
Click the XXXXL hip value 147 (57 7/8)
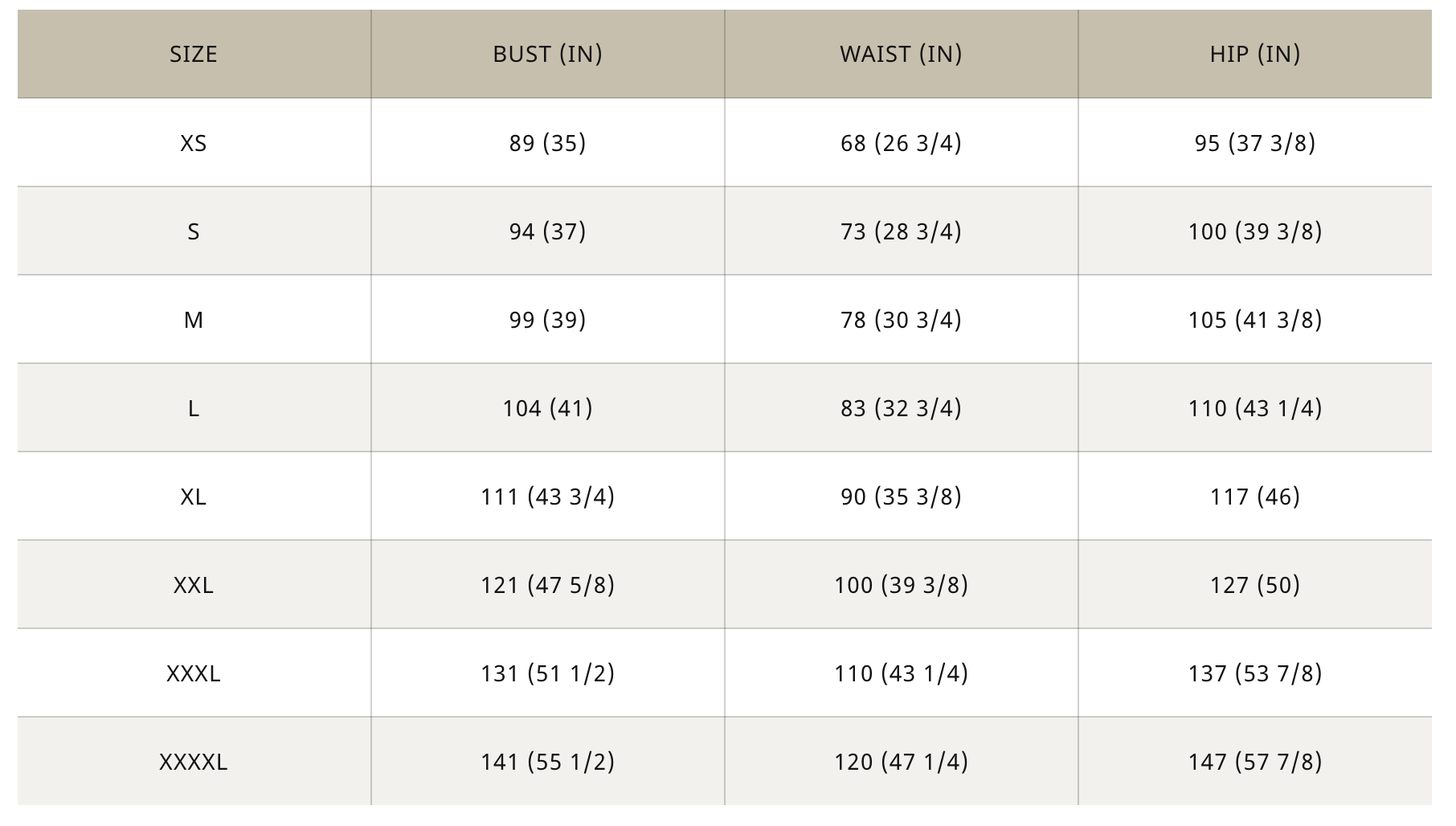1254,762
